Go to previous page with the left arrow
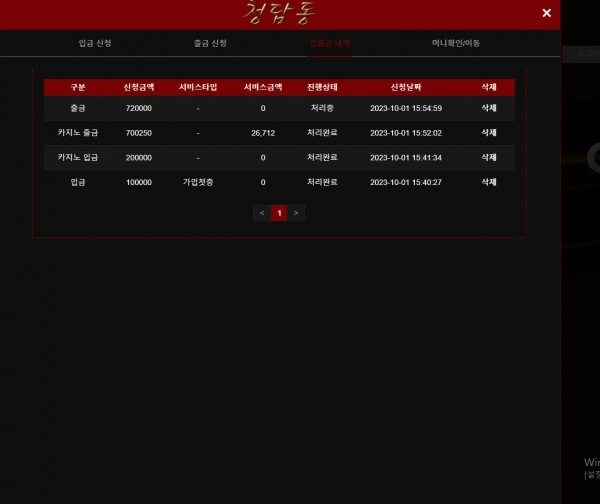600x504 pixels. [x=262, y=213]
